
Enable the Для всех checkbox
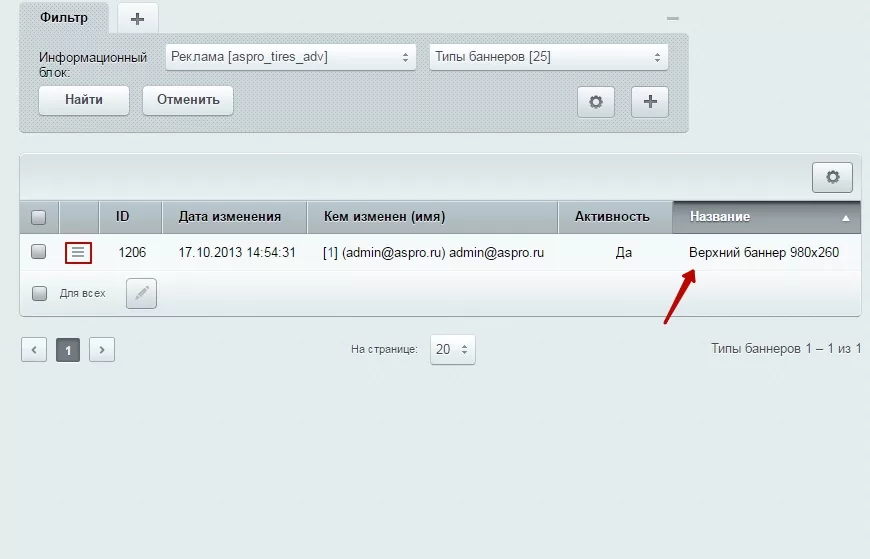39,293
